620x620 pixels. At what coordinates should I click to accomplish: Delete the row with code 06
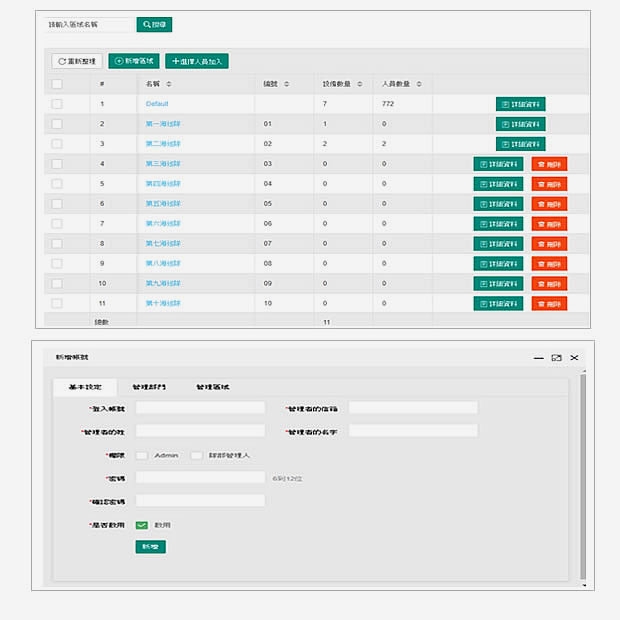(x=549, y=224)
